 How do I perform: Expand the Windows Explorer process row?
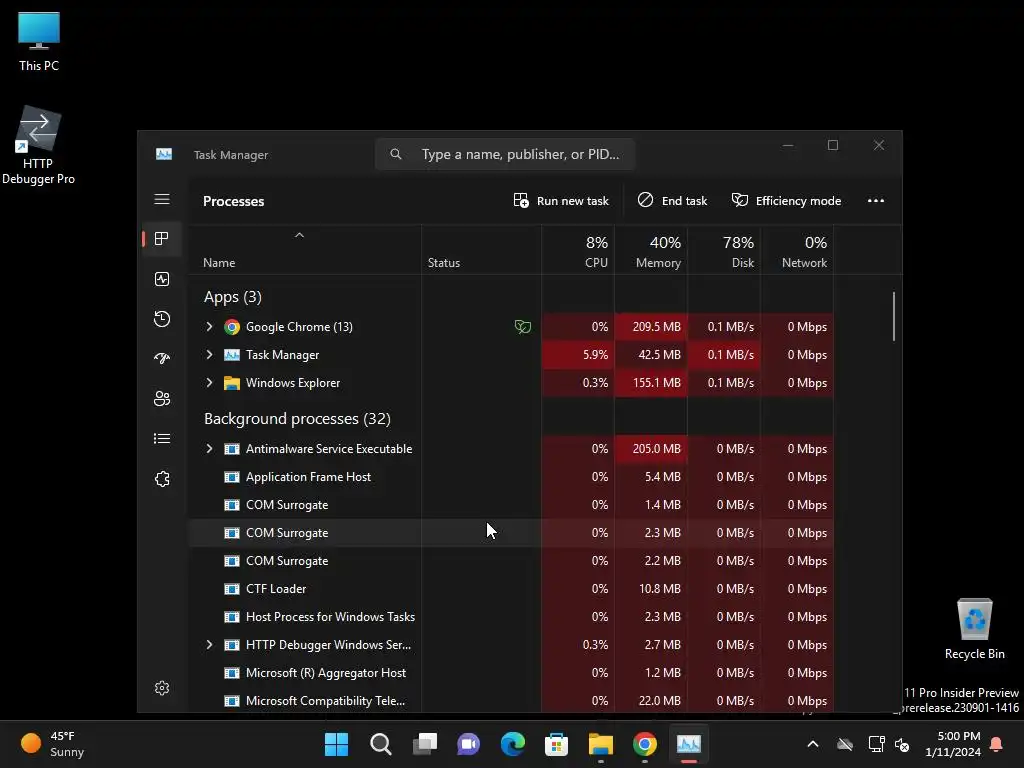pyautogui.click(x=209, y=383)
